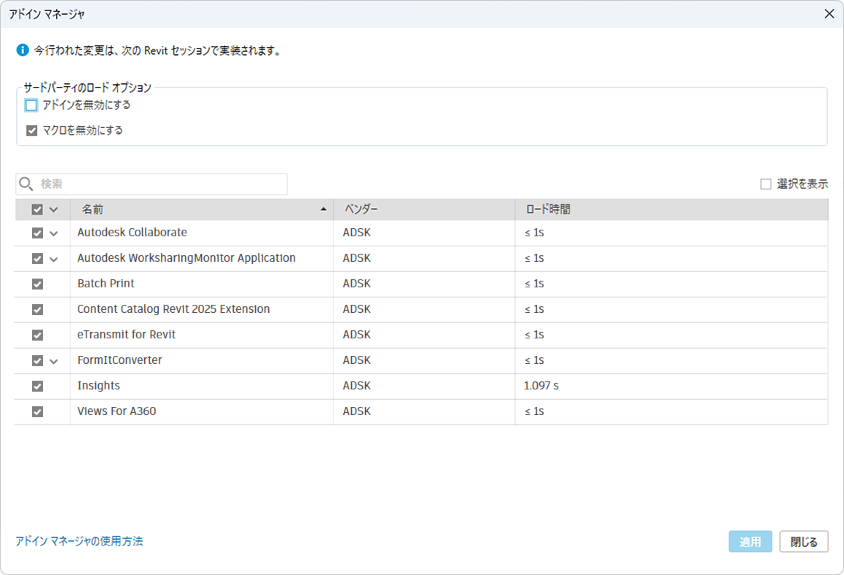The image size is (844, 575).
Task: Click the blue info icon beside the Revit message
Action: pos(23,50)
